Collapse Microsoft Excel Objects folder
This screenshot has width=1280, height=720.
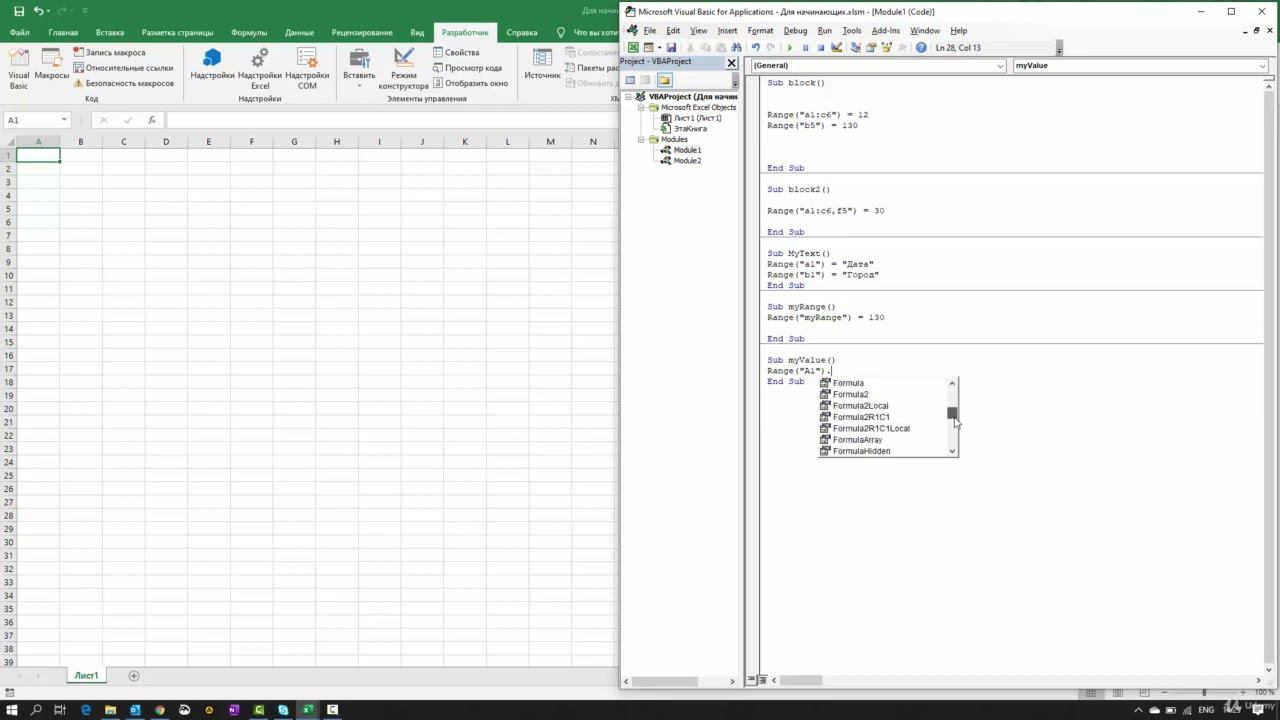(643, 107)
